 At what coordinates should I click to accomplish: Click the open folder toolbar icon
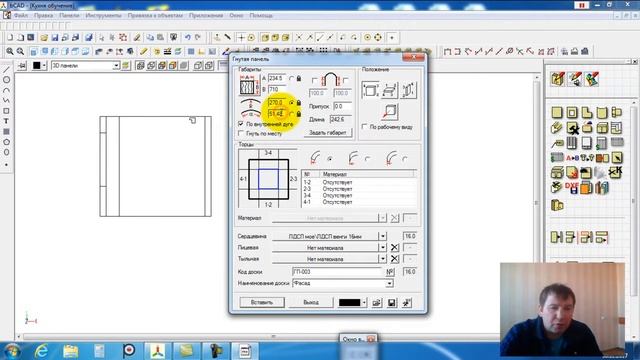[44, 38]
